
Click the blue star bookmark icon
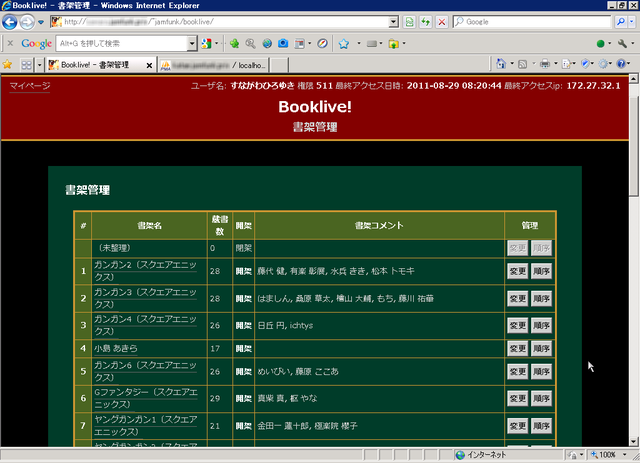[x=344, y=43]
